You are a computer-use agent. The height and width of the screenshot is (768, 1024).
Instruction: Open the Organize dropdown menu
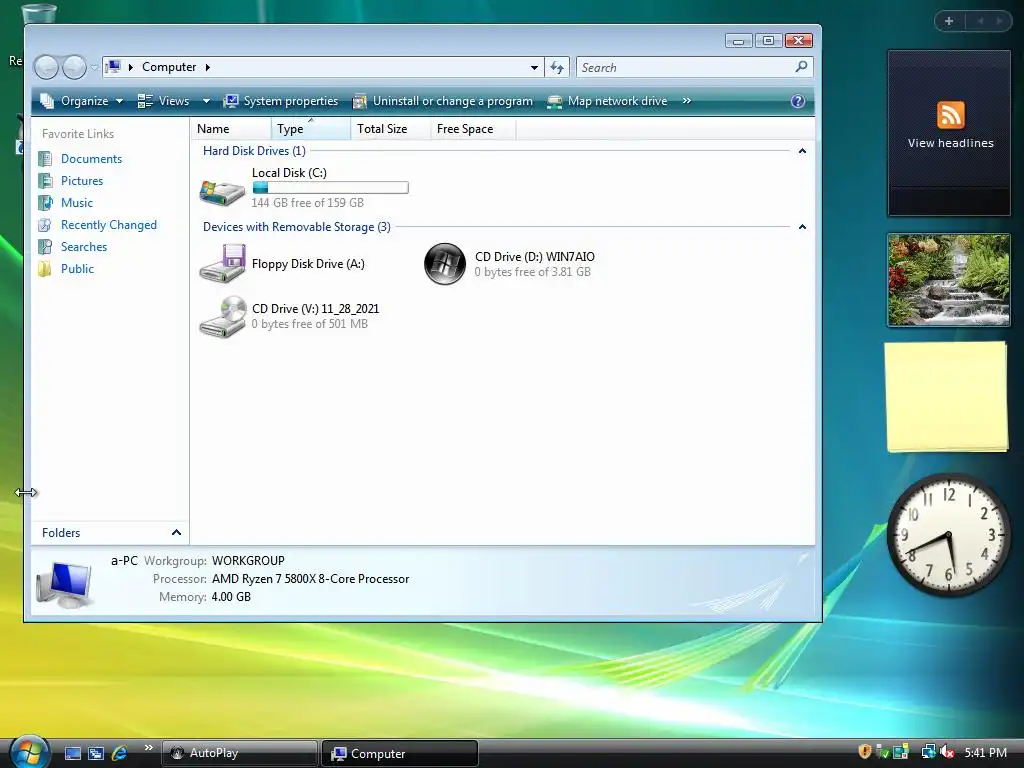[81, 101]
